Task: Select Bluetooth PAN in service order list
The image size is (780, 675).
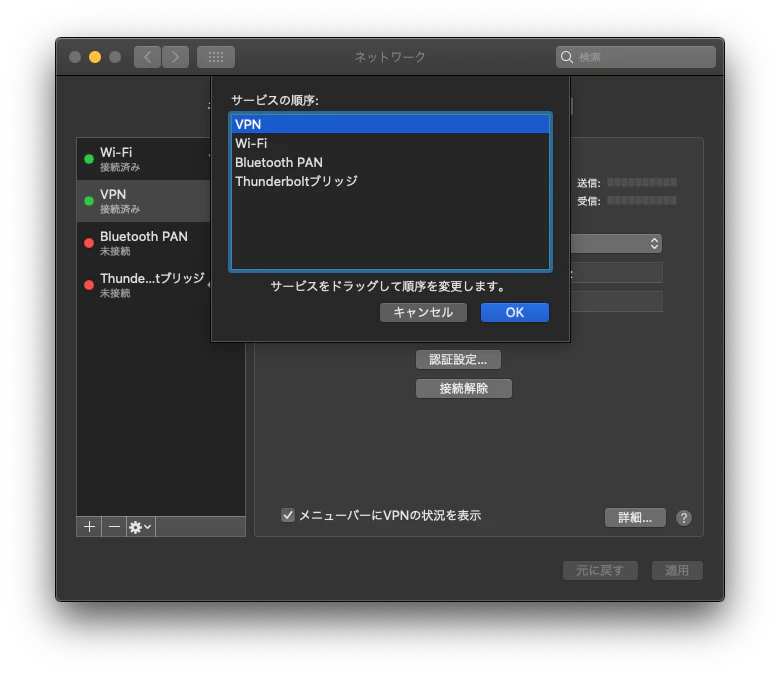Action: coord(390,162)
